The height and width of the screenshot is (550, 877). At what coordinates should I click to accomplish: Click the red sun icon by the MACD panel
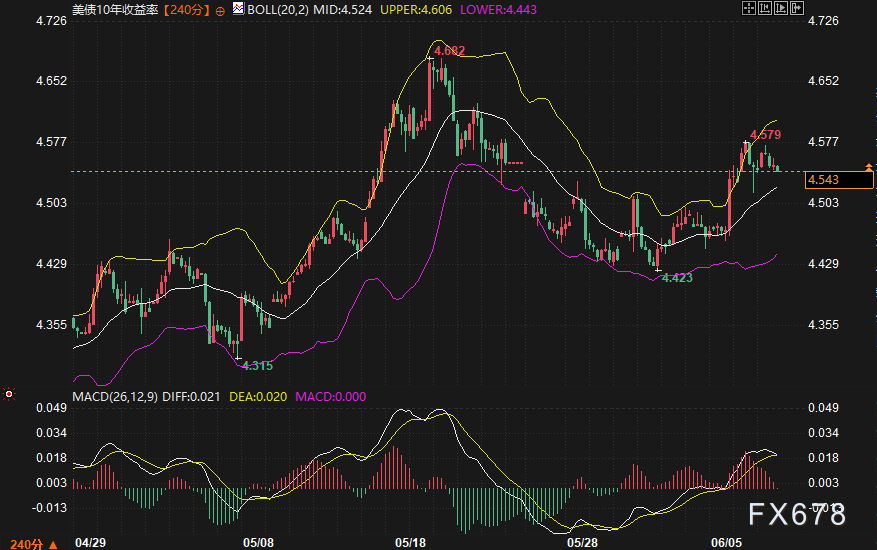click(9, 394)
